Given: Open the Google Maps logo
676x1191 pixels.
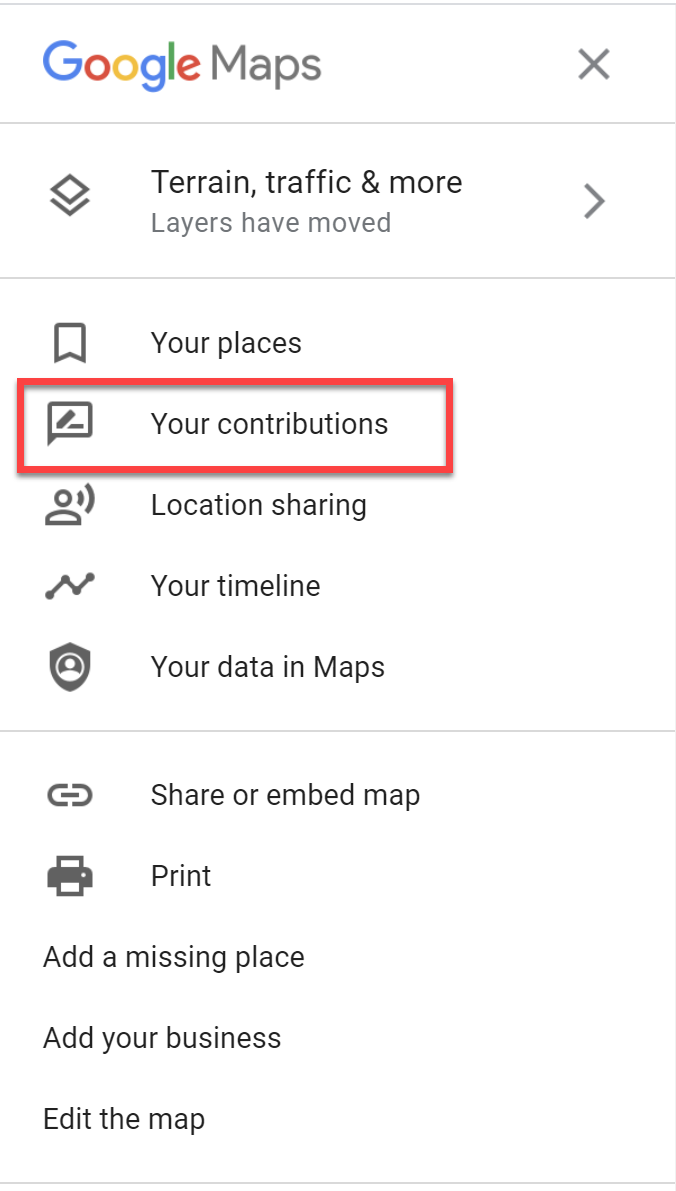Looking at the screenshot, I should point(181,63).
